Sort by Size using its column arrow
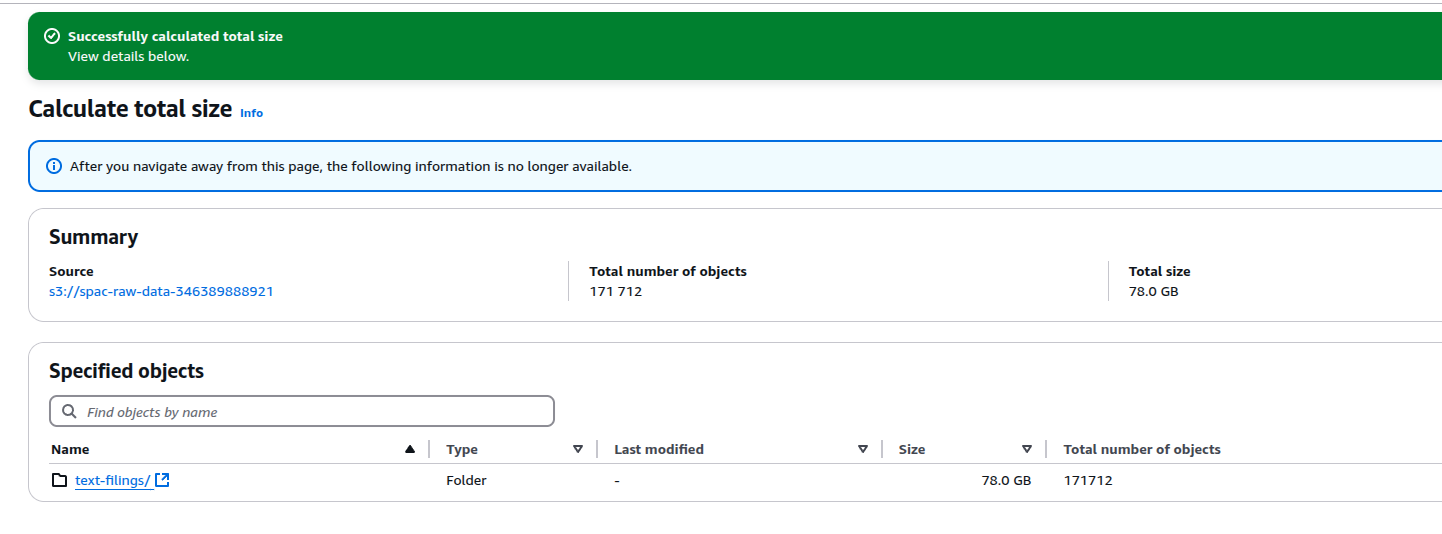Screen dimensions: 1442x534 [x=1027, y=450]
